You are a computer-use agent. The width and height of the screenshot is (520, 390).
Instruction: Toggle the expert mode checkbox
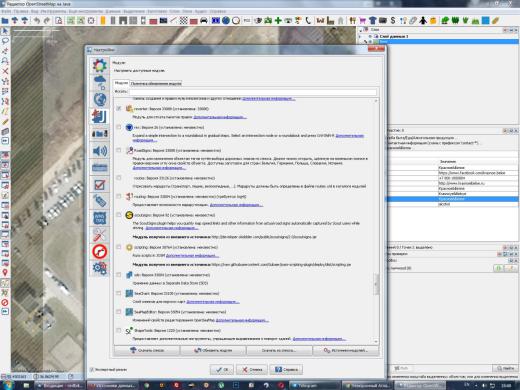tap(92, 369)
